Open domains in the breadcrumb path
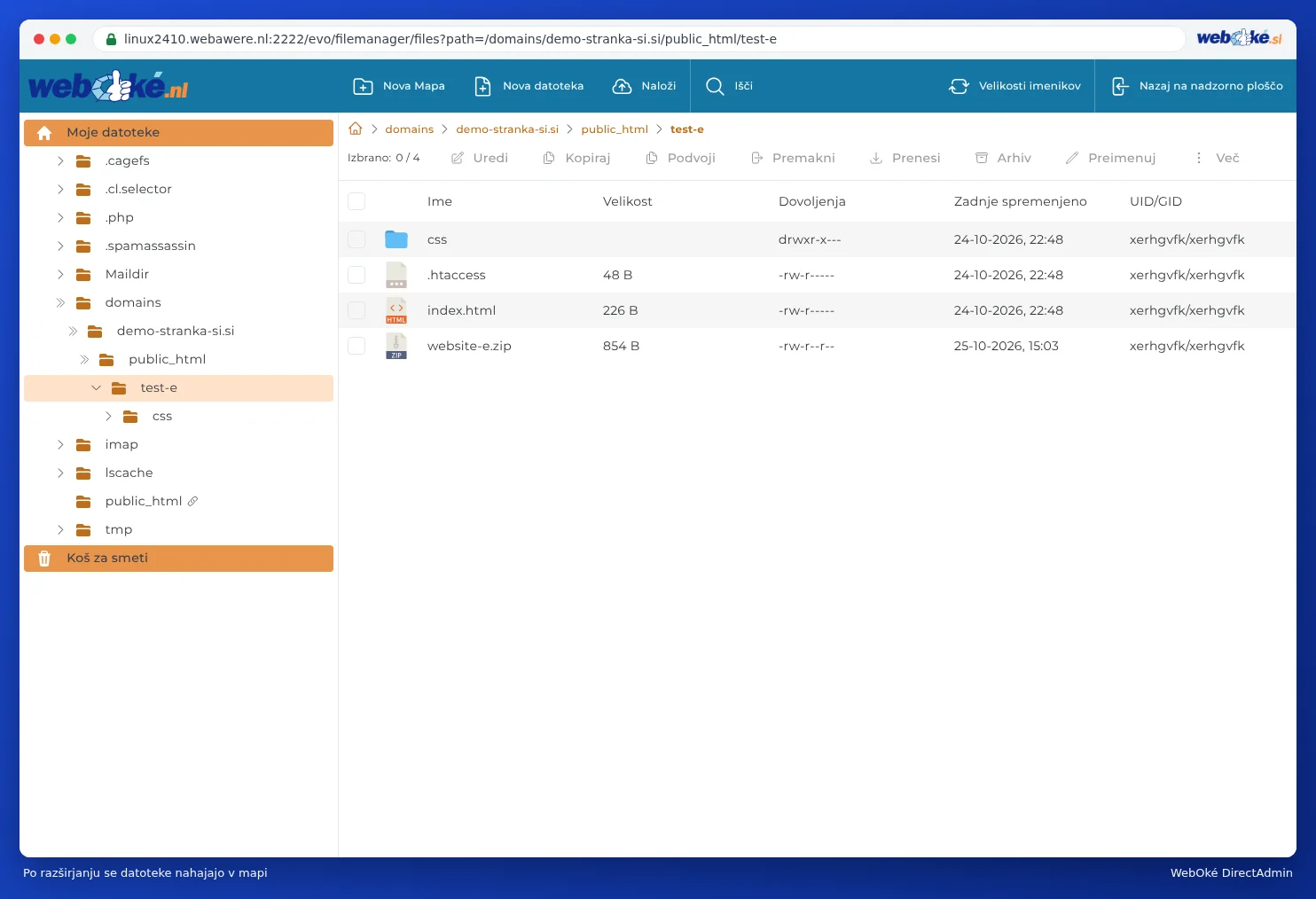Image resolution: width=1316 pixels, height=899 pixels. [409, 129]
